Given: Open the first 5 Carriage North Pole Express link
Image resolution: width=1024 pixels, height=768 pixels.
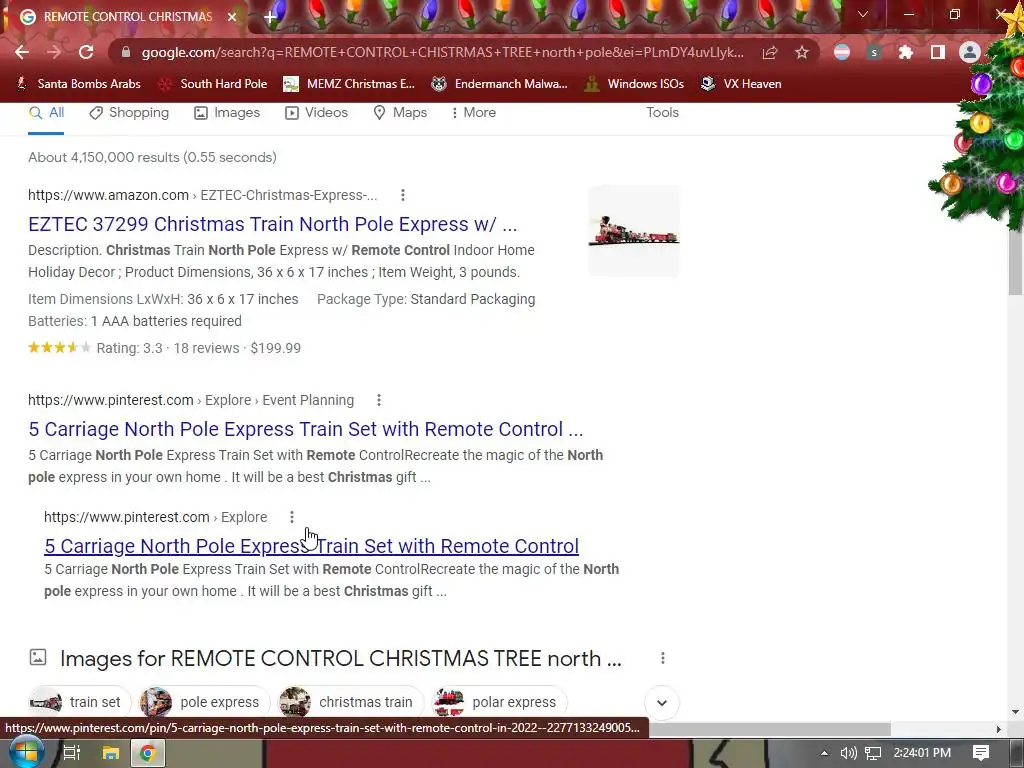Looking at the screenshot, I should pos(306,429).
